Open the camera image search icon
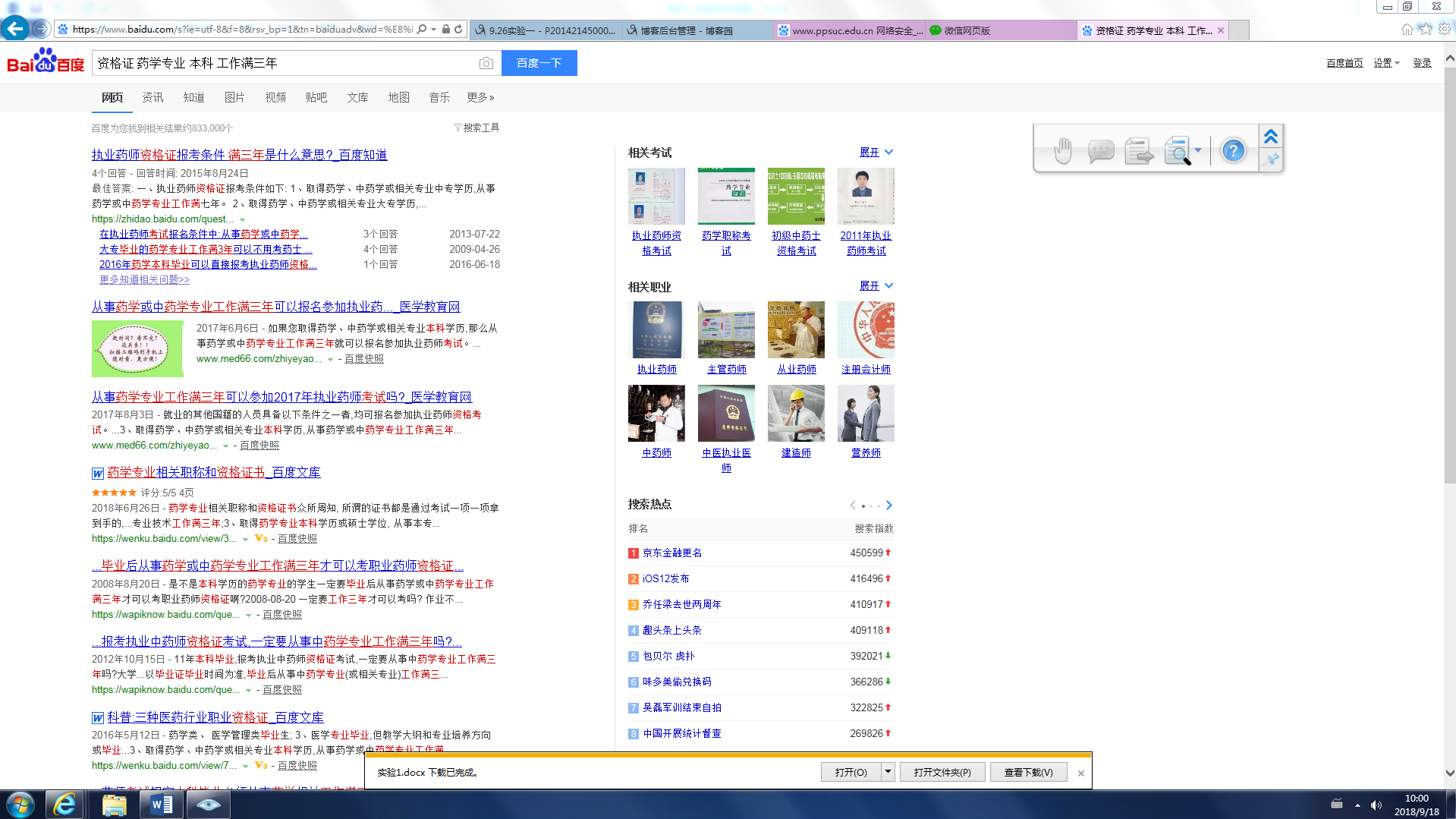Screen dimensions: 1456x819 pos(486,63)
